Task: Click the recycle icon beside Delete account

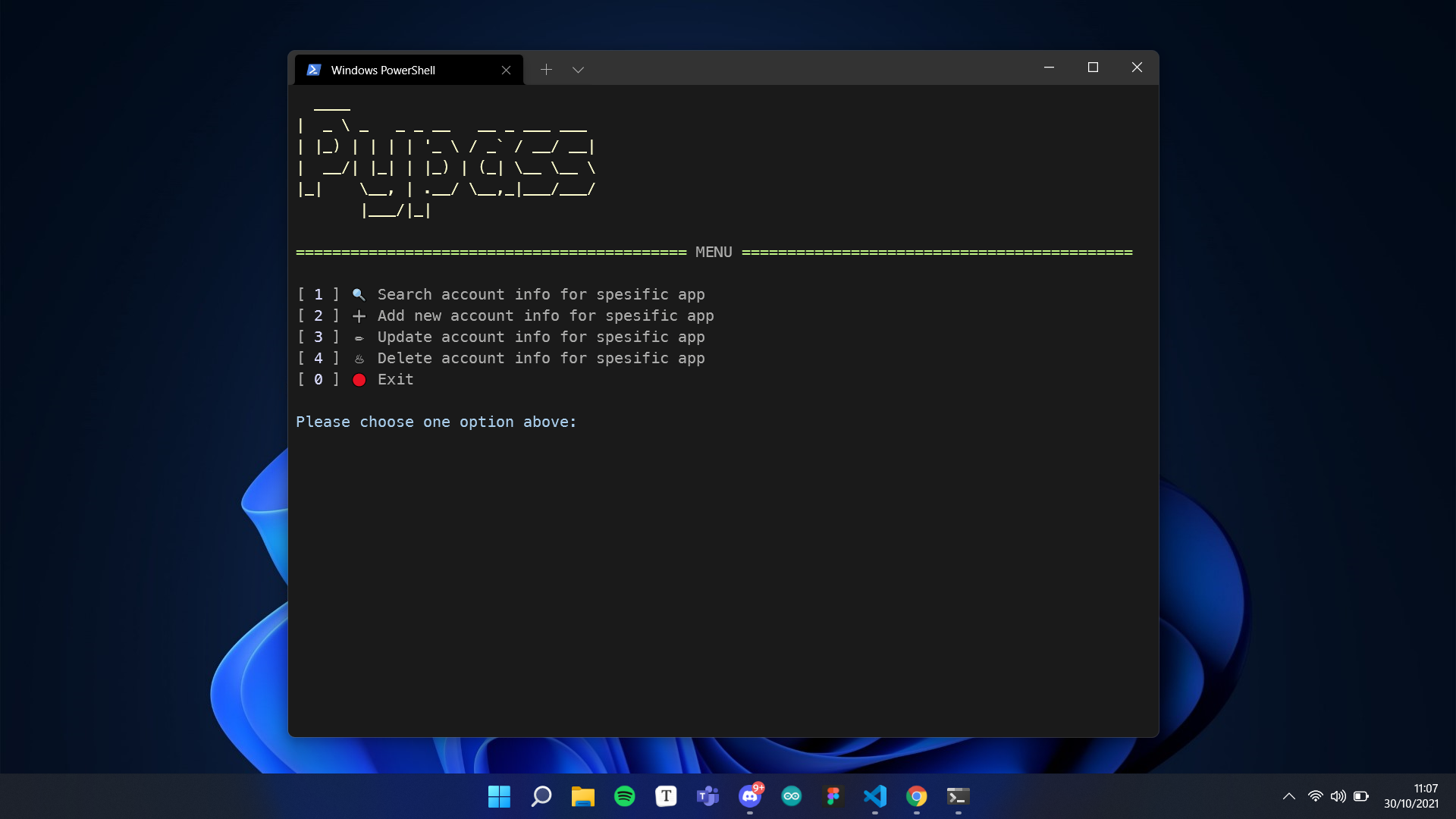Action: click(359, 359)
